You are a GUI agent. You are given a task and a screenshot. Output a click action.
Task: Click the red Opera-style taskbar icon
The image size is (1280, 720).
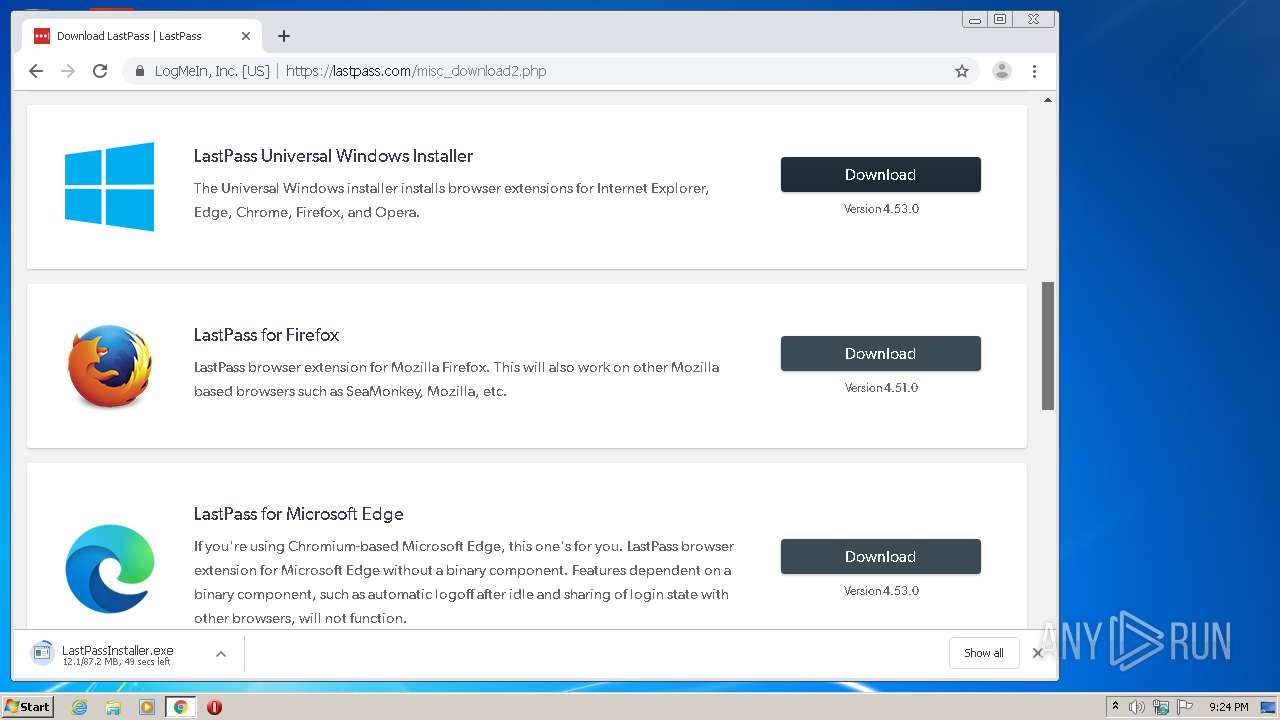tap(214, 707)
